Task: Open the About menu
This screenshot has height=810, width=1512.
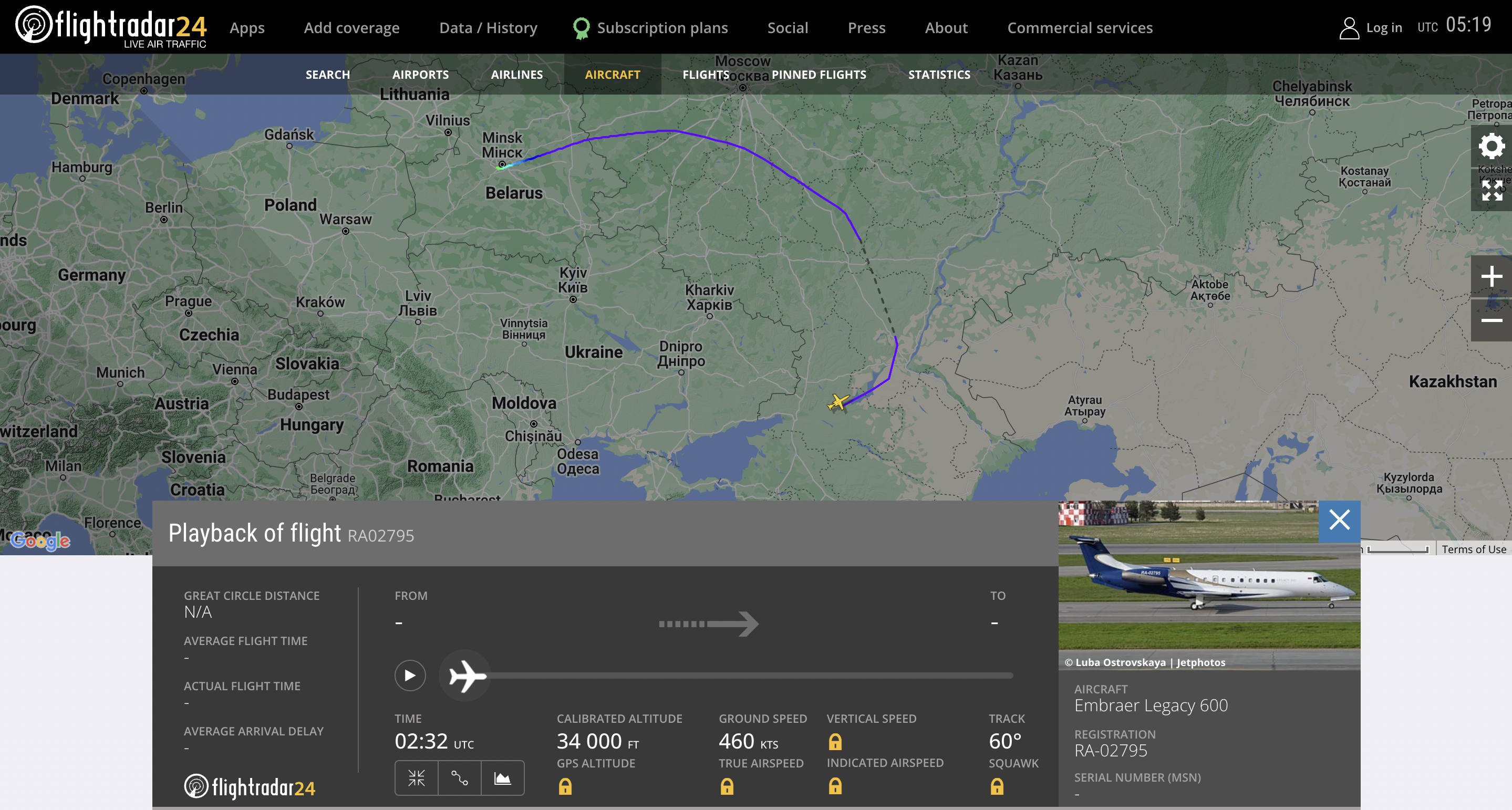Action: pos(946,28)
